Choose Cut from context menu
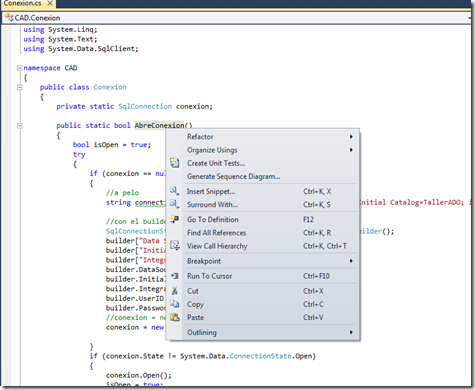 (263, 291)
